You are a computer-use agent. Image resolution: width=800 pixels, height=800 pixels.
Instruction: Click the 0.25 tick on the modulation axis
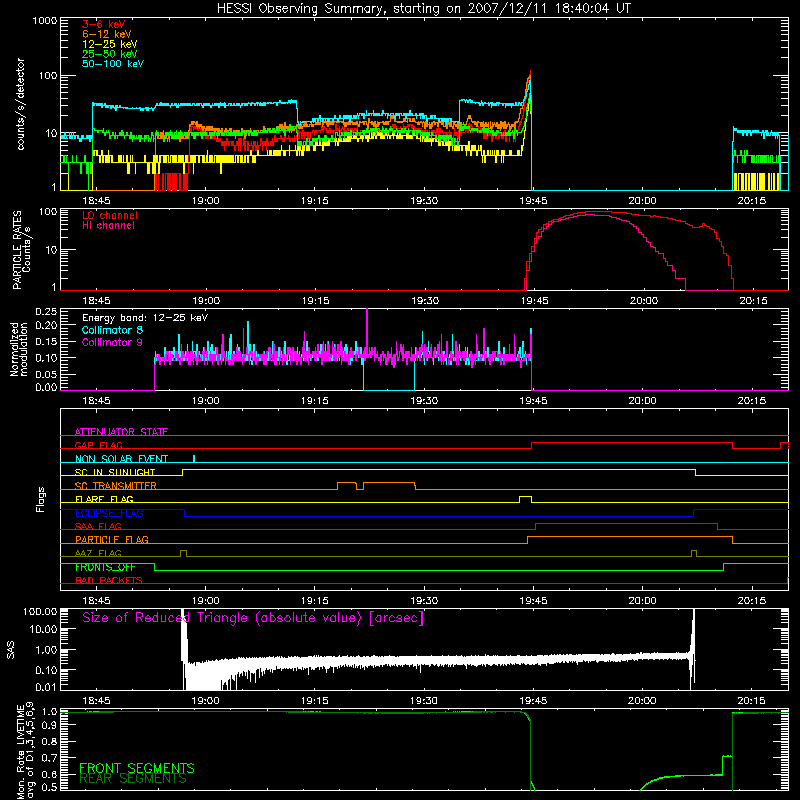(46, 311)
